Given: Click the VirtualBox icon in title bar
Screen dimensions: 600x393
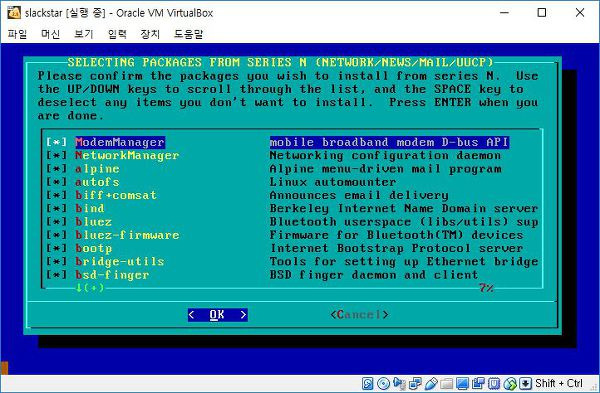Looking at the screenshot, I should [x=14, y=13].
